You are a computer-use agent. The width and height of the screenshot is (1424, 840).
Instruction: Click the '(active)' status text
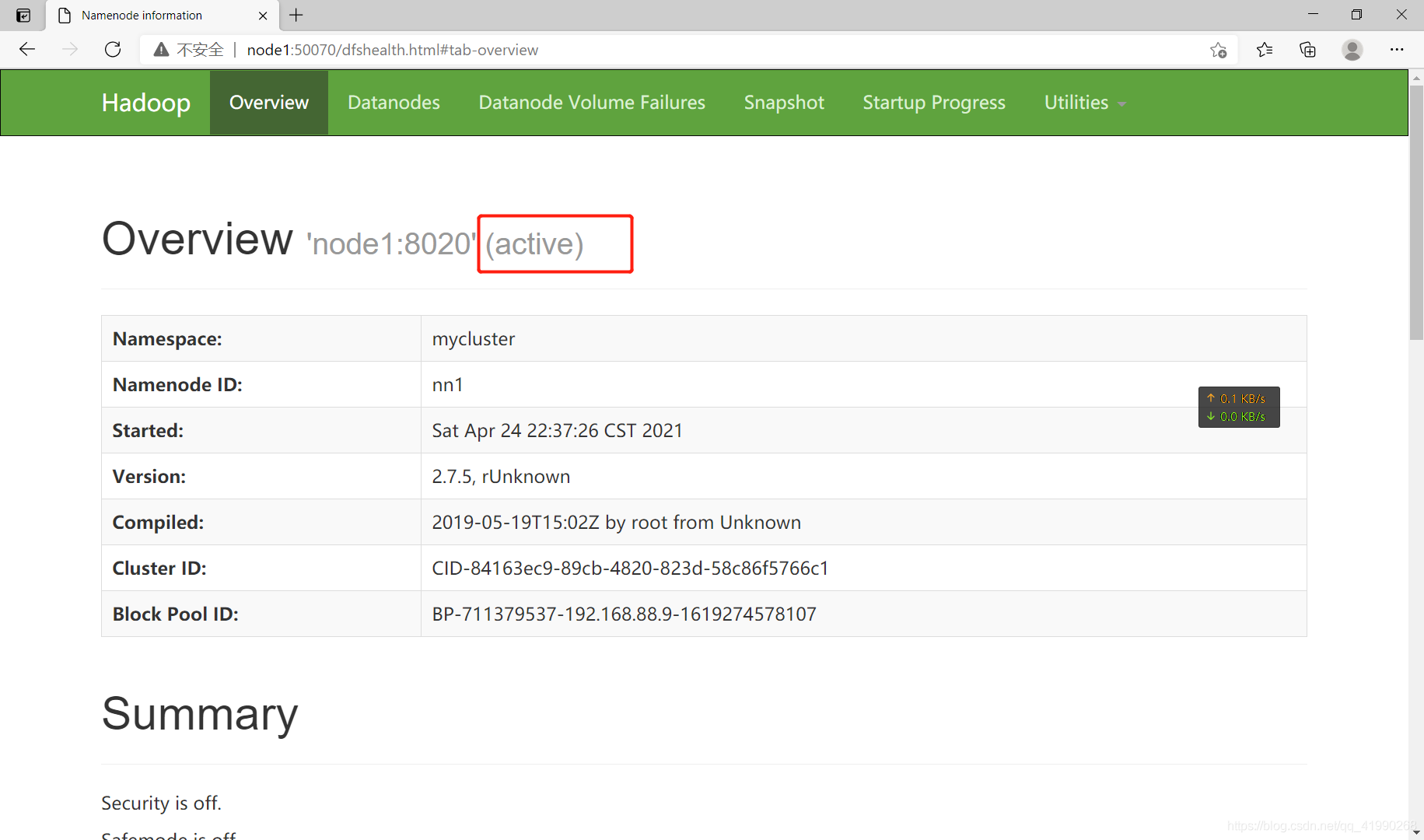tap(534, 244)
